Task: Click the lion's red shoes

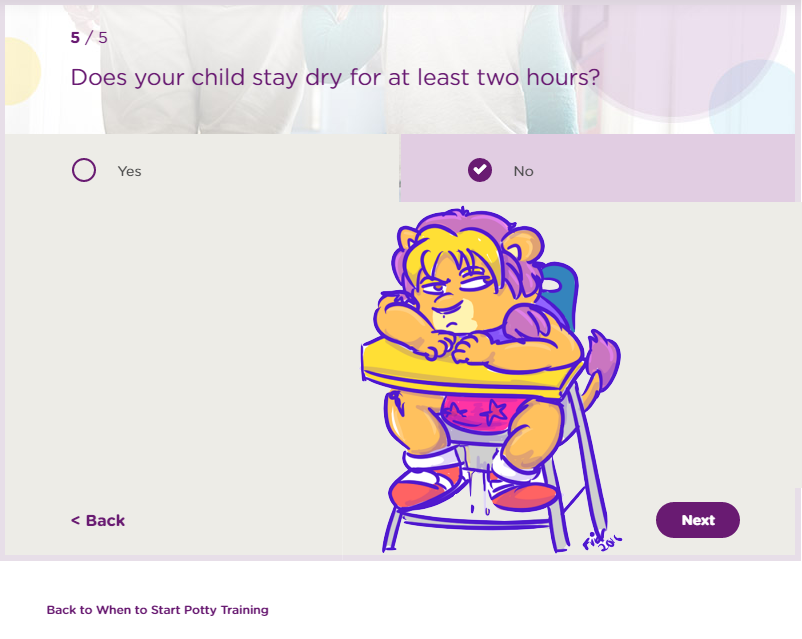Action: 425,490
